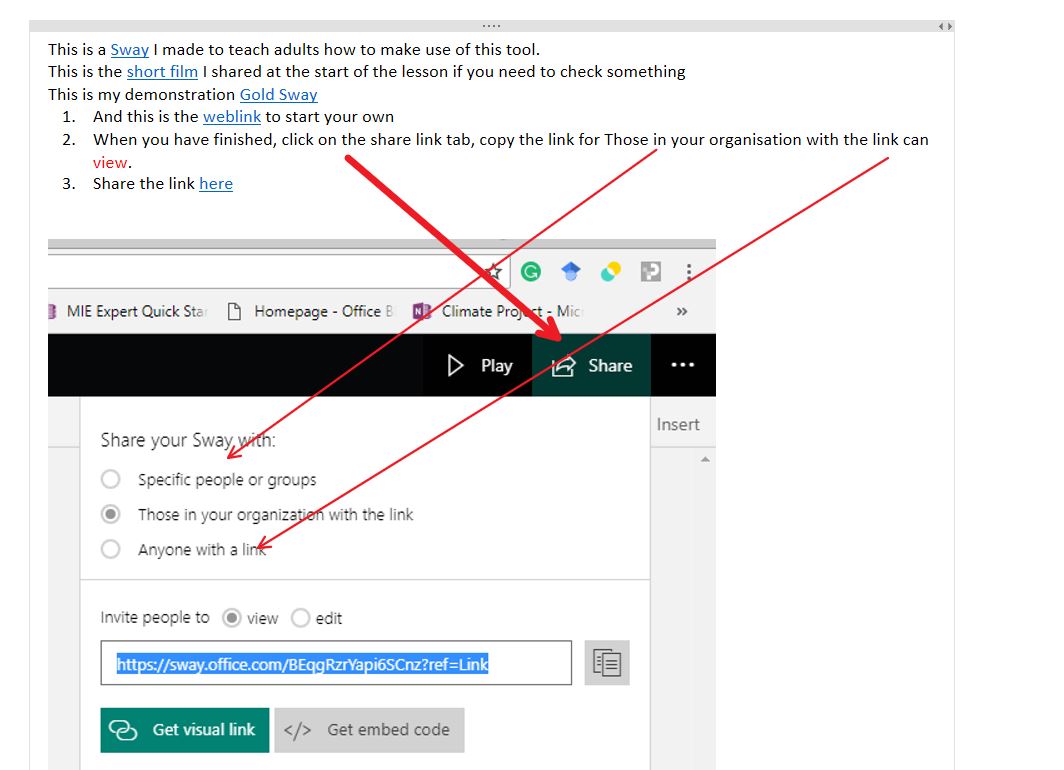Choose Anyone with a link option
Viewport: 1064px width, 770px height.
coord(111,549)
